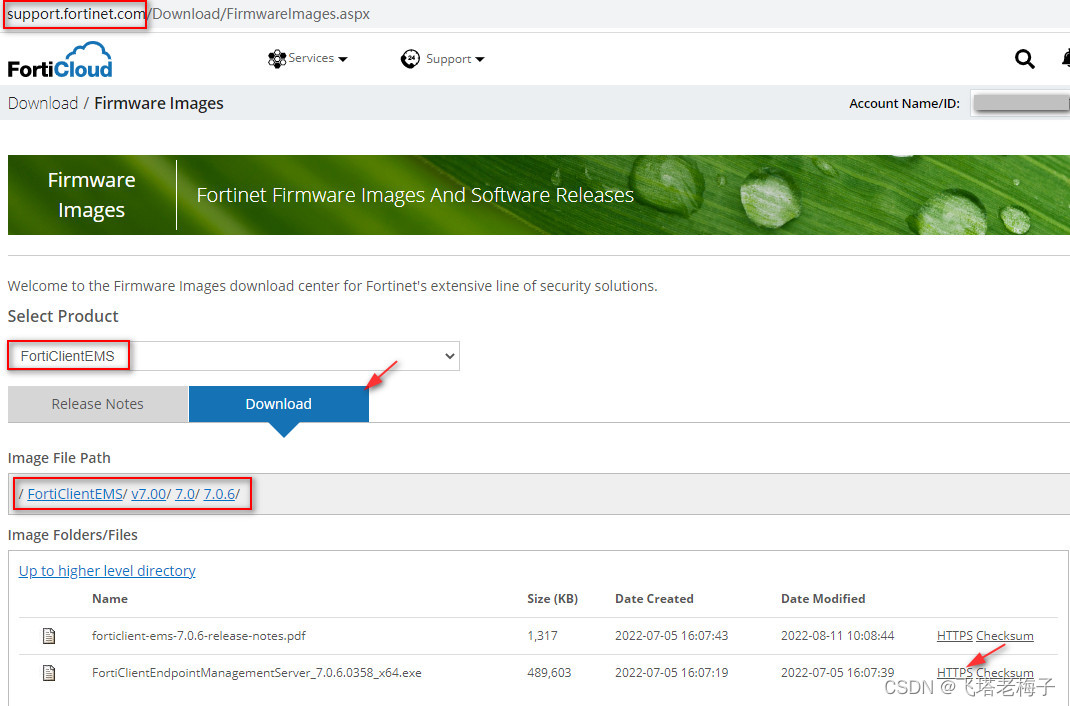View Checksum for release notes PDF
Viewport: 1070px width, 706px height.
pyautogui.click(x=1004, y=636)
